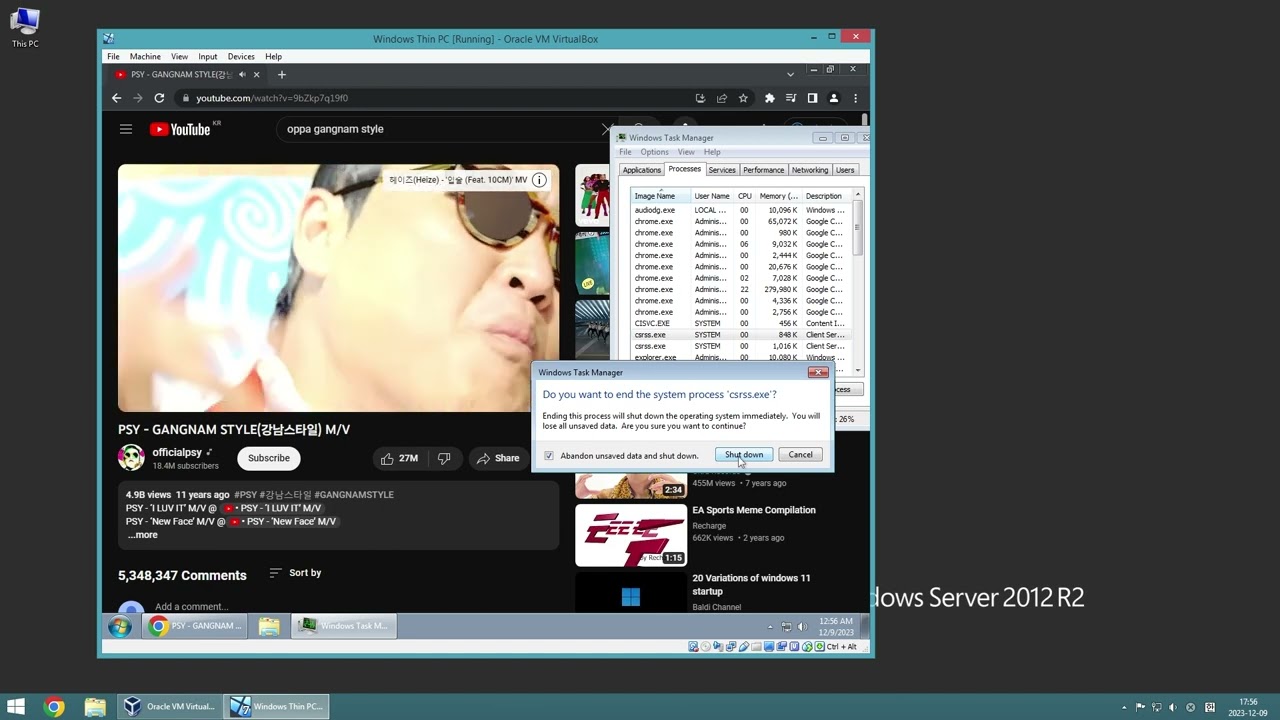The image size is (1280, 720).
Task: Expand description with ...more
Action: (142, 535)
